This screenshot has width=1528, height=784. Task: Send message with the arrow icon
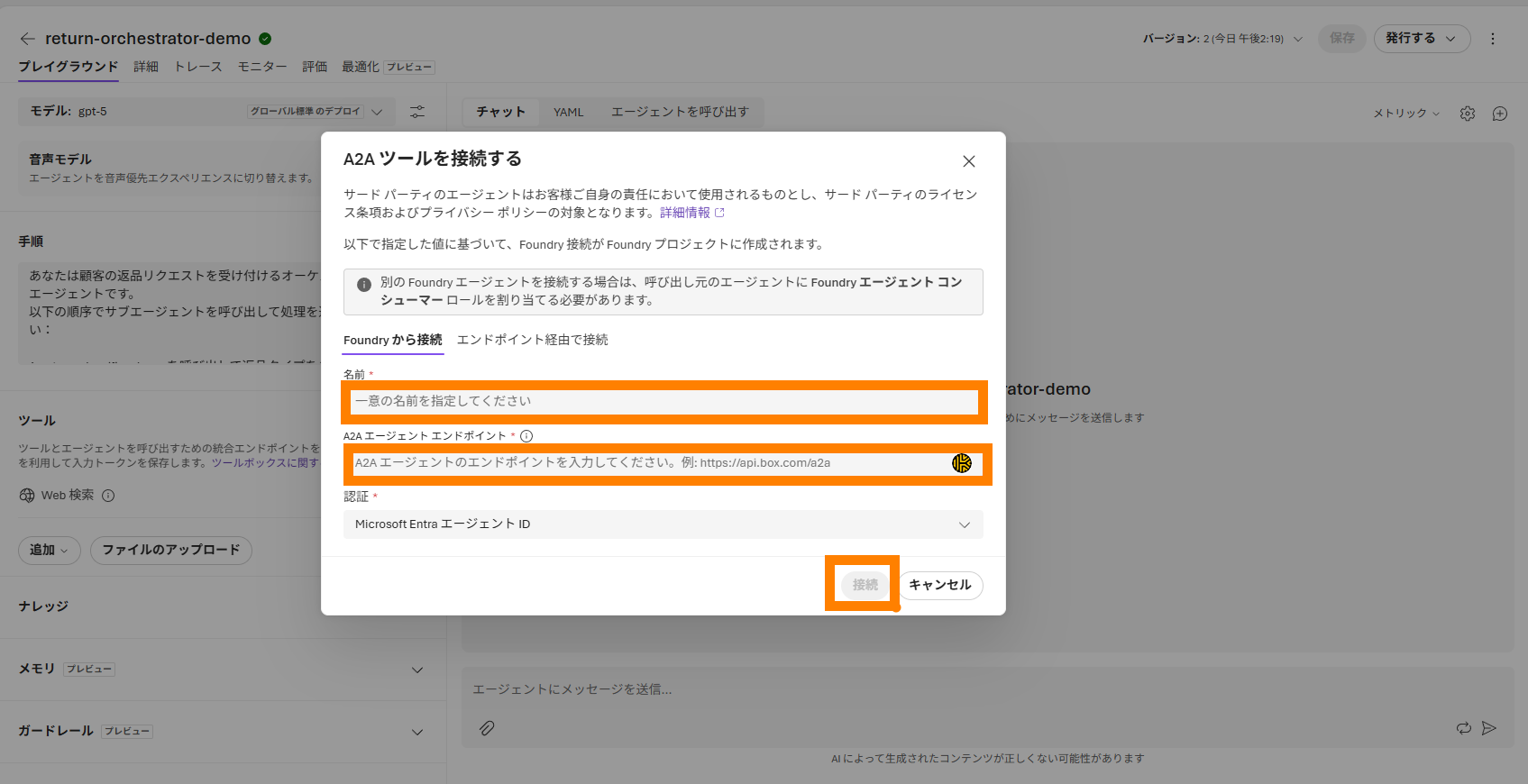tap(1489, 728)
